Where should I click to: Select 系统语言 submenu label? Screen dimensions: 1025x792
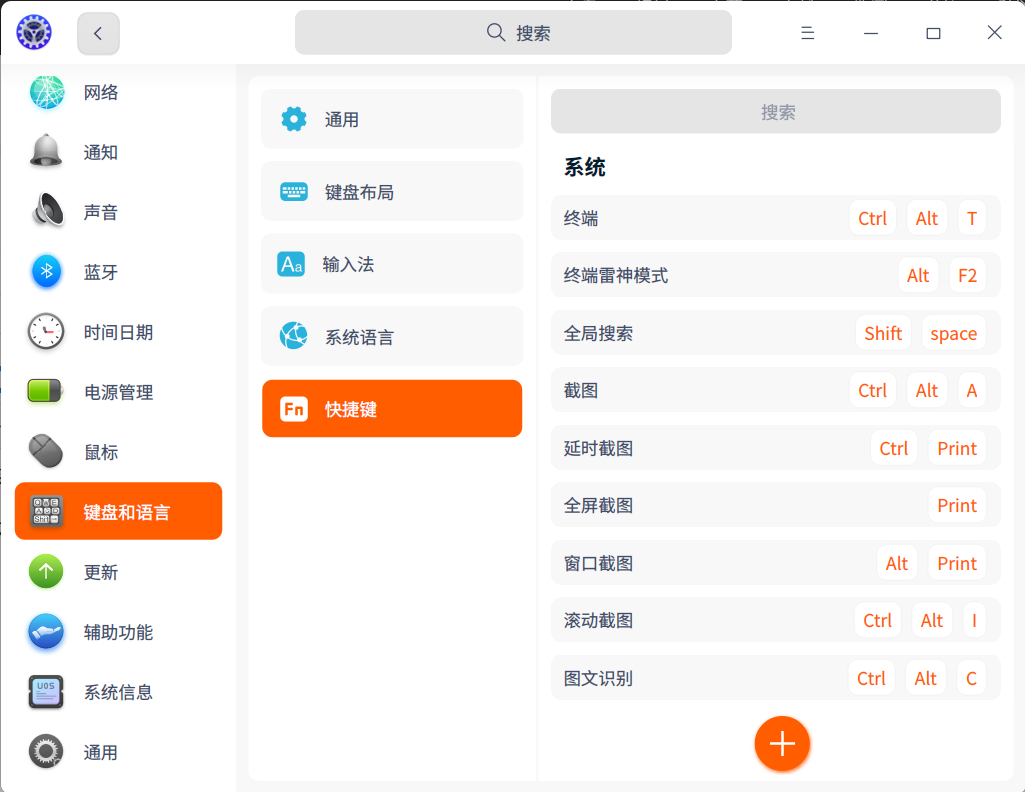360,337
